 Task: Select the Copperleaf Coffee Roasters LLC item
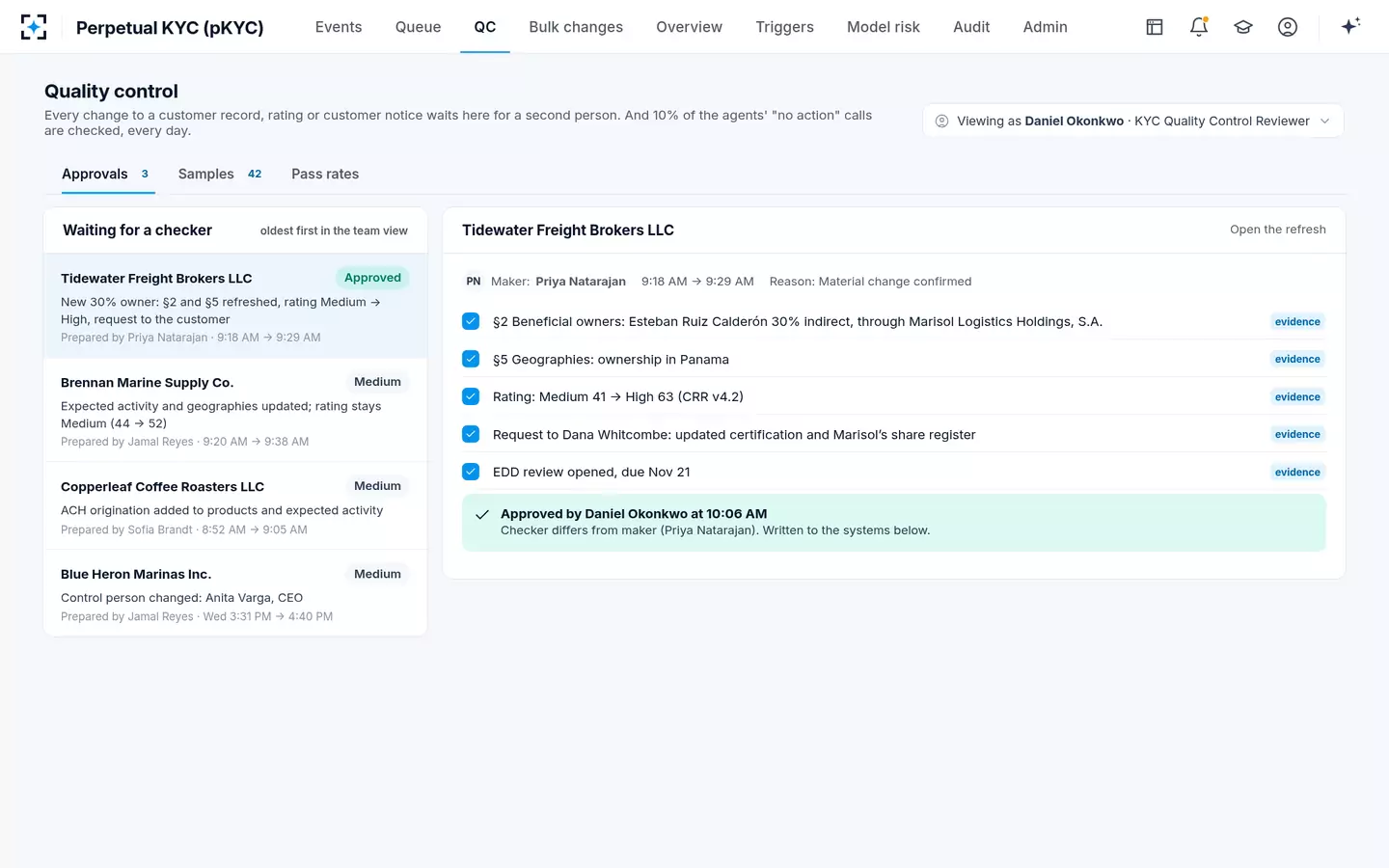pos(235,506)
